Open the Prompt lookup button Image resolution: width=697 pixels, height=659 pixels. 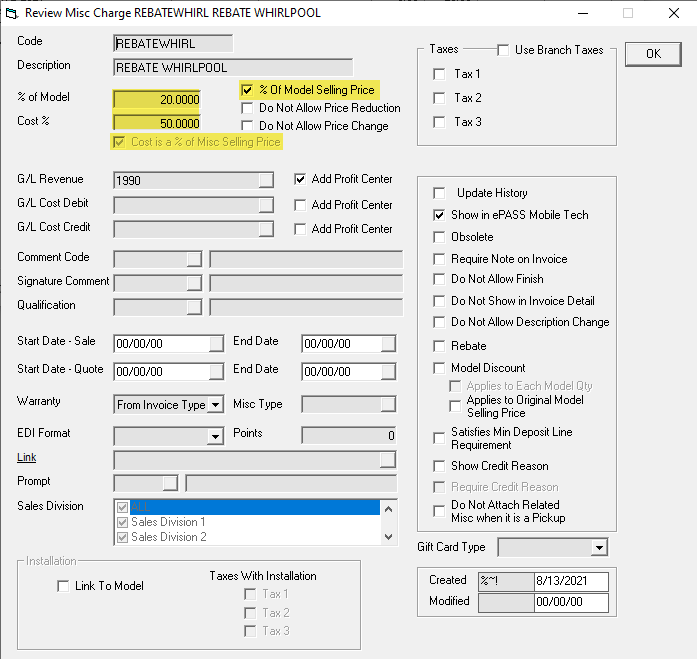coord(170,483)
